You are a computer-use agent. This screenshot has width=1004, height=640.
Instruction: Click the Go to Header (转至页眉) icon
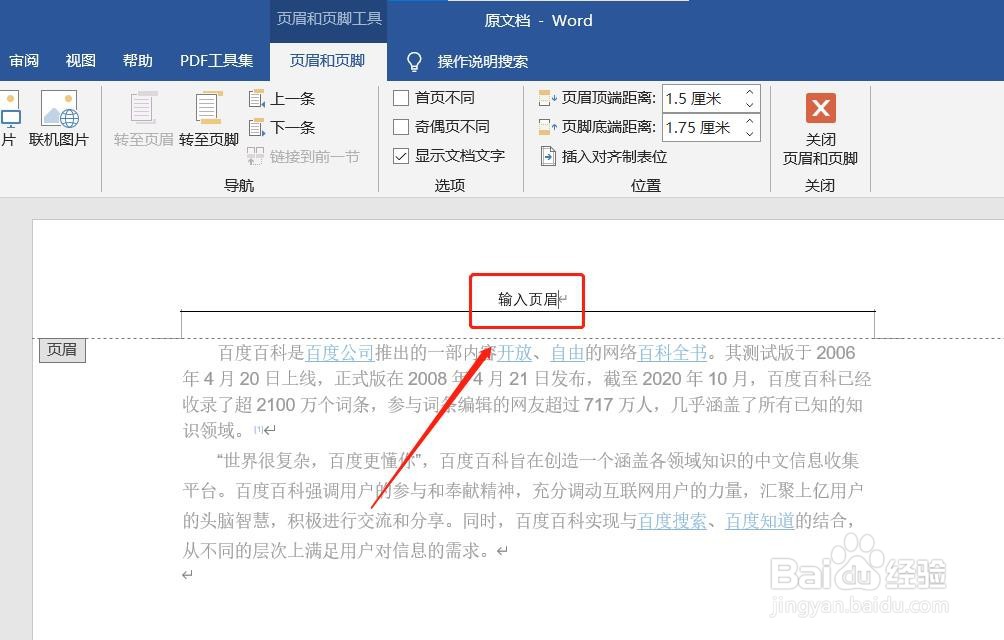pyautogui.click(x=143, y=109)
